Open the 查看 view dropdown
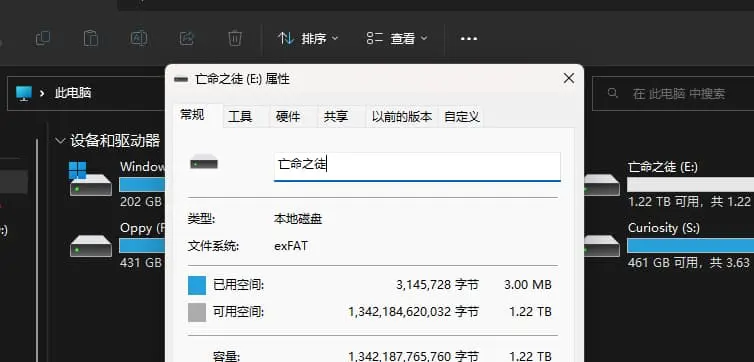Image resolution: width=754 pixels, height=362 pixels. [397, 38]
